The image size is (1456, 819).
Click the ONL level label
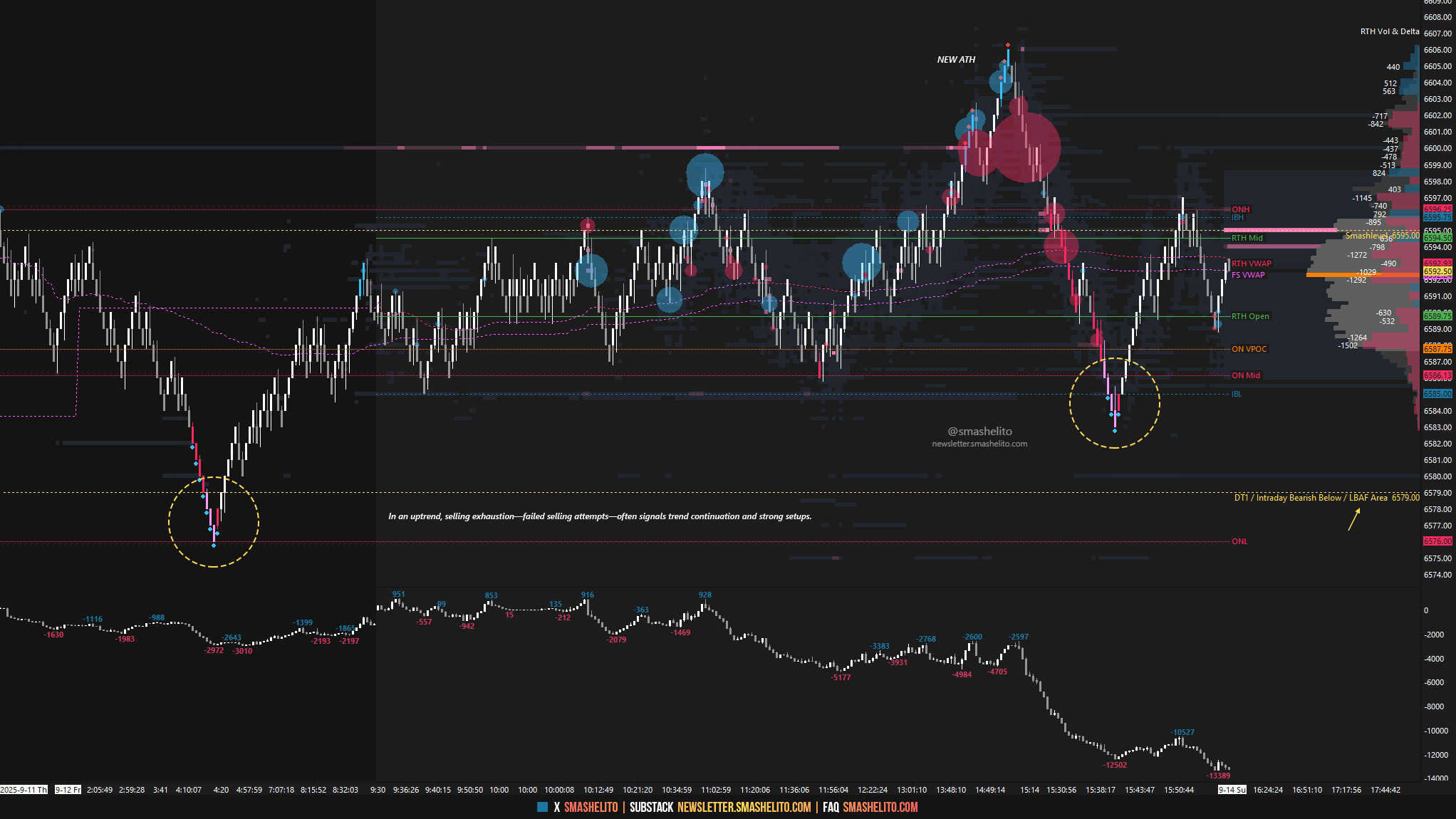pyautogui.click(x=1239, y=541)
